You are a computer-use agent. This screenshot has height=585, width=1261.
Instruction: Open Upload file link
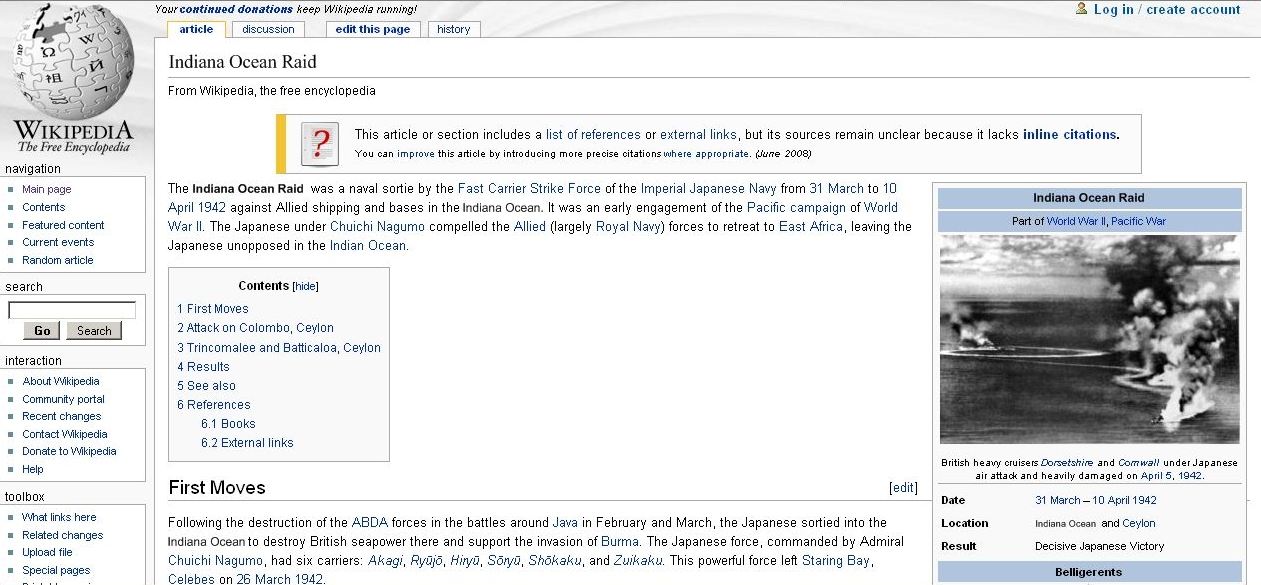(x=47, y=552)
